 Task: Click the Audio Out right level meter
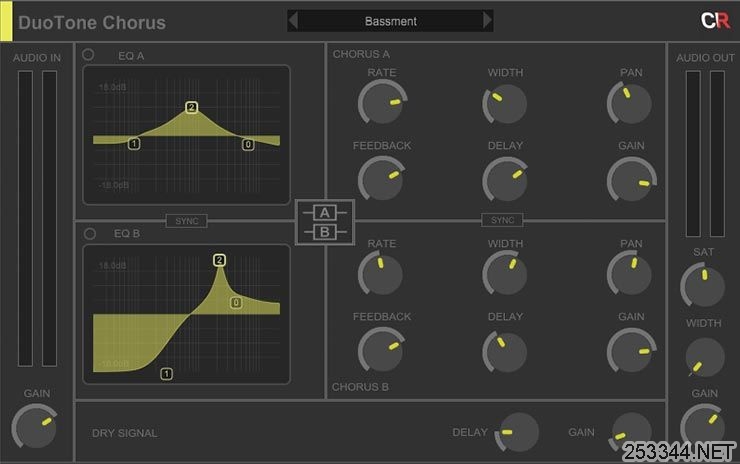point(717,154)
